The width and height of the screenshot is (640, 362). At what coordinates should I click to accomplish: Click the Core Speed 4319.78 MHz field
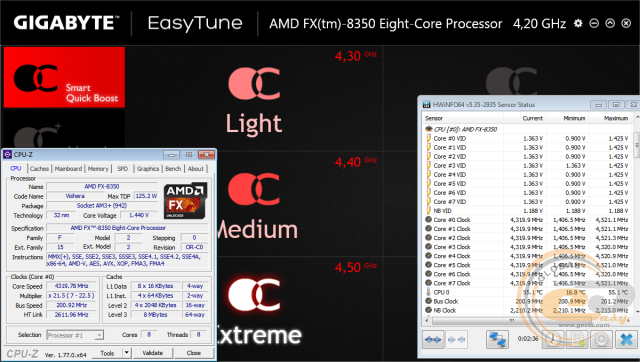point(71,286)
